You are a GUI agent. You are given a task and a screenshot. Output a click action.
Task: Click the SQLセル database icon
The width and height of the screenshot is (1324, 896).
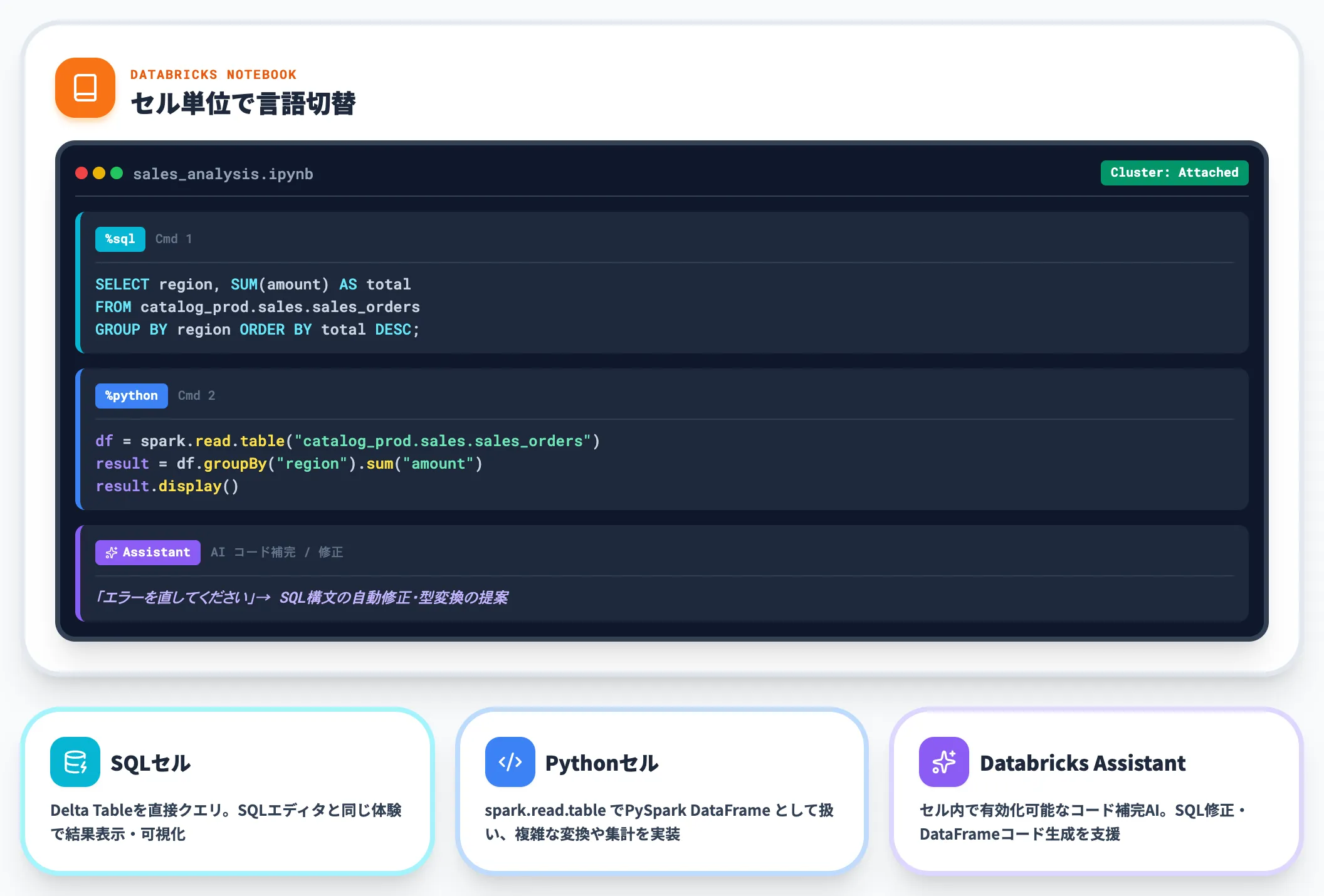75,762
